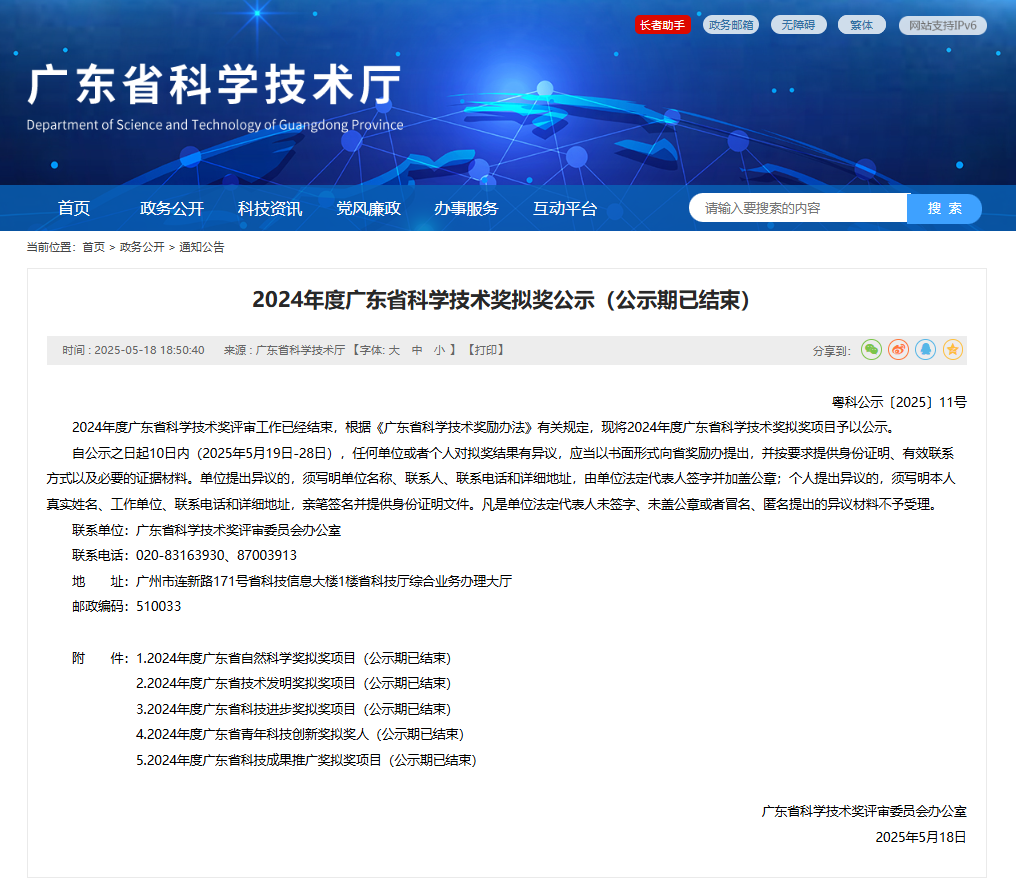Click the 打印 print link
1016x892 pixels.
[x=485, y=350]
